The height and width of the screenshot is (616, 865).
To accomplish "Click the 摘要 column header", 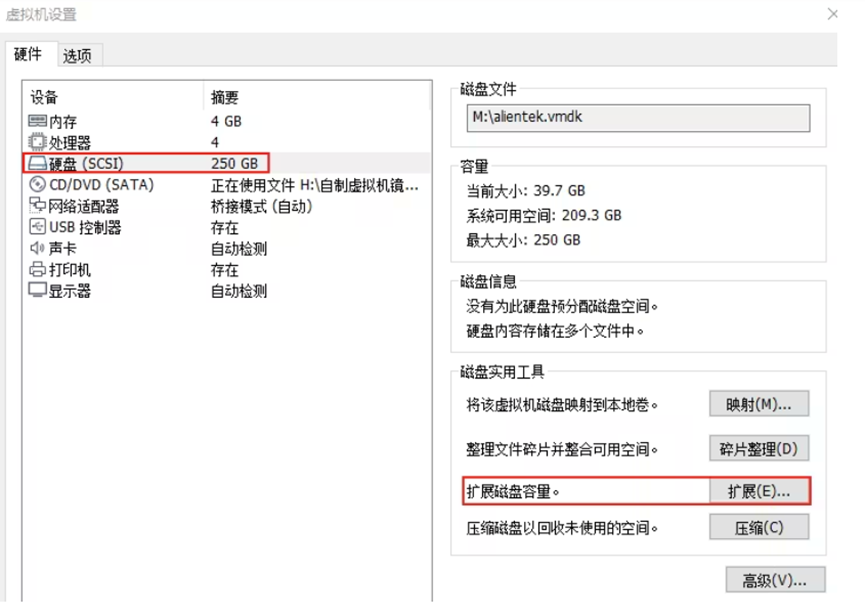I will 225,98.
